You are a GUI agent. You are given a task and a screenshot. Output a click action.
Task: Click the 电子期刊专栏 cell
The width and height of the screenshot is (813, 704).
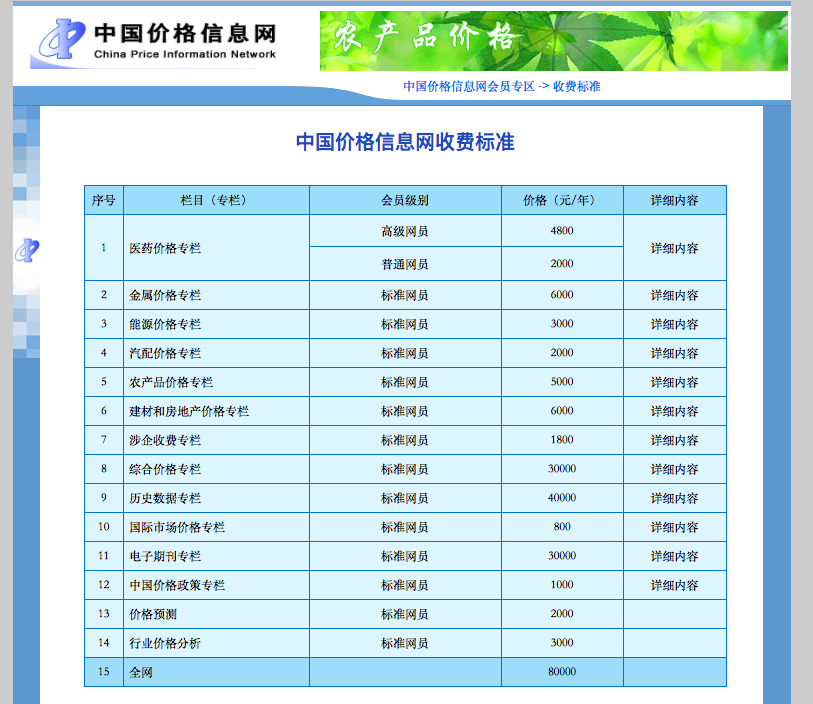pyautogui.click(x=216, y=557)
